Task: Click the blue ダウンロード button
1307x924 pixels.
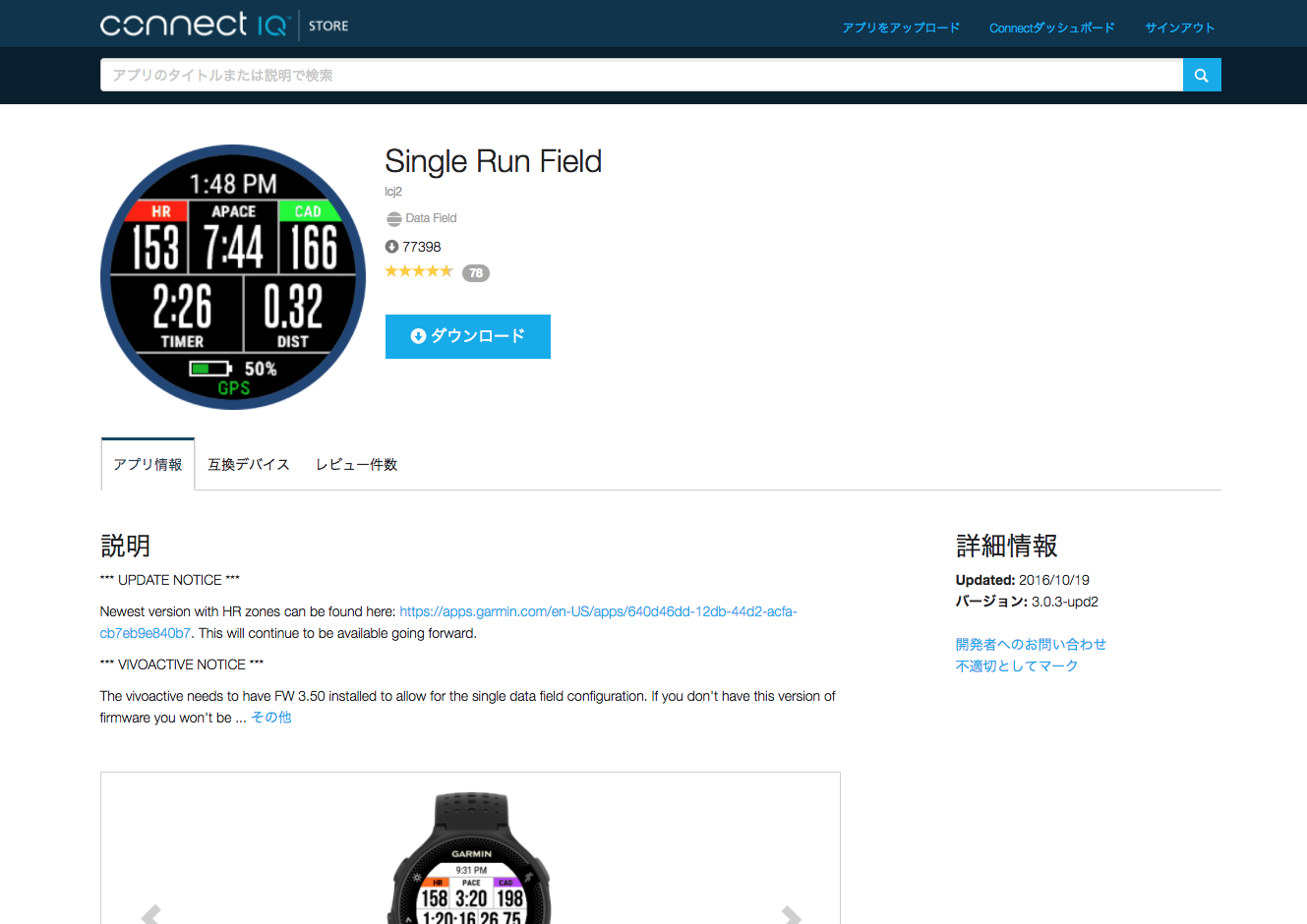Action: (x=468, y=336)
